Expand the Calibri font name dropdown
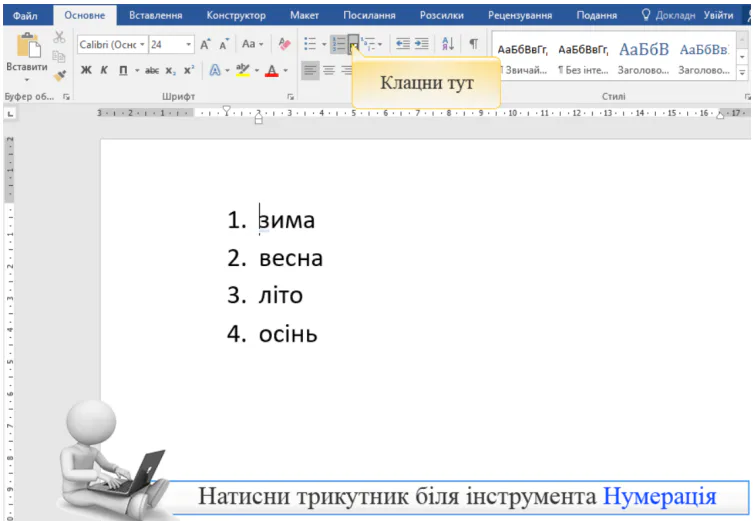 (x=143, y=45)
